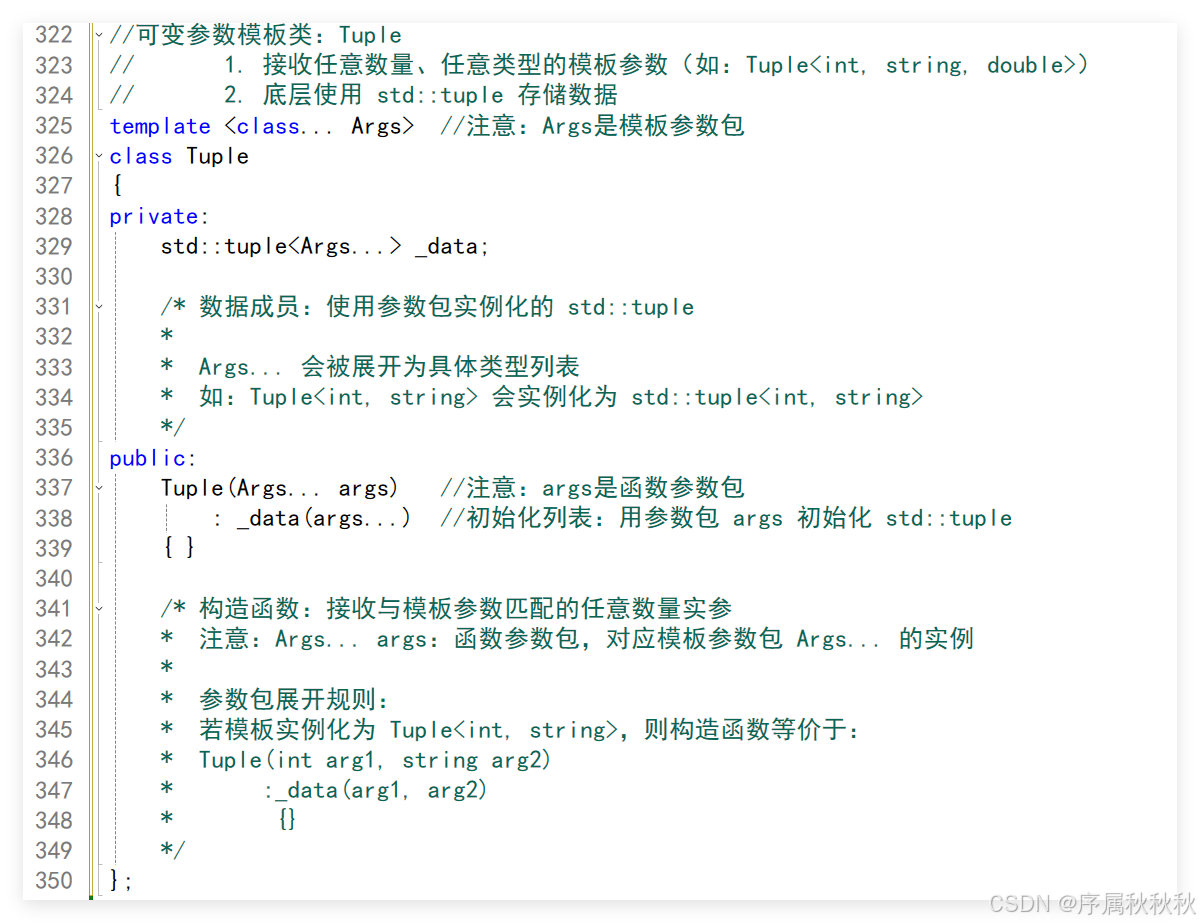The width and height of the screenshot is (1200, 923).
Task: Click comment 'Args... 会被展开为具体类型列表'
Action: (x=389, y=367)
